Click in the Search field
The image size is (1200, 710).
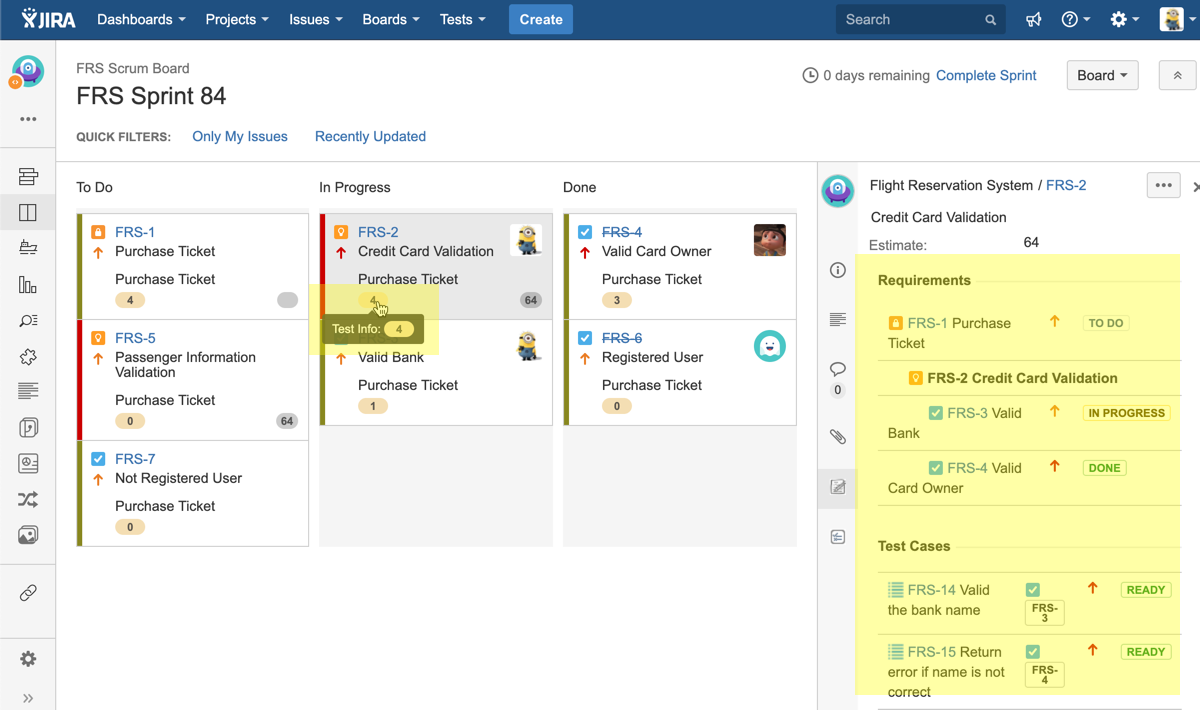[x=910, y=20]
